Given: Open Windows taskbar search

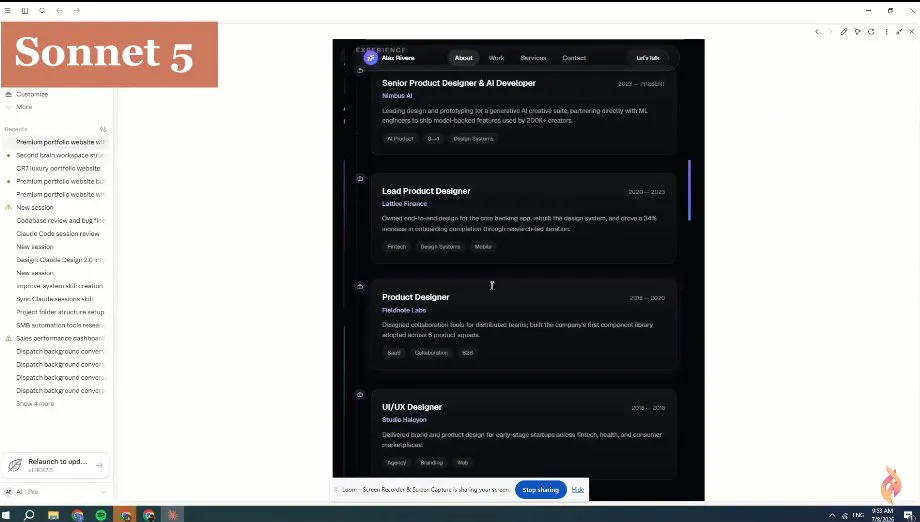Looking at the screenshot, I should pyautogui.click(x=29, y=515).
